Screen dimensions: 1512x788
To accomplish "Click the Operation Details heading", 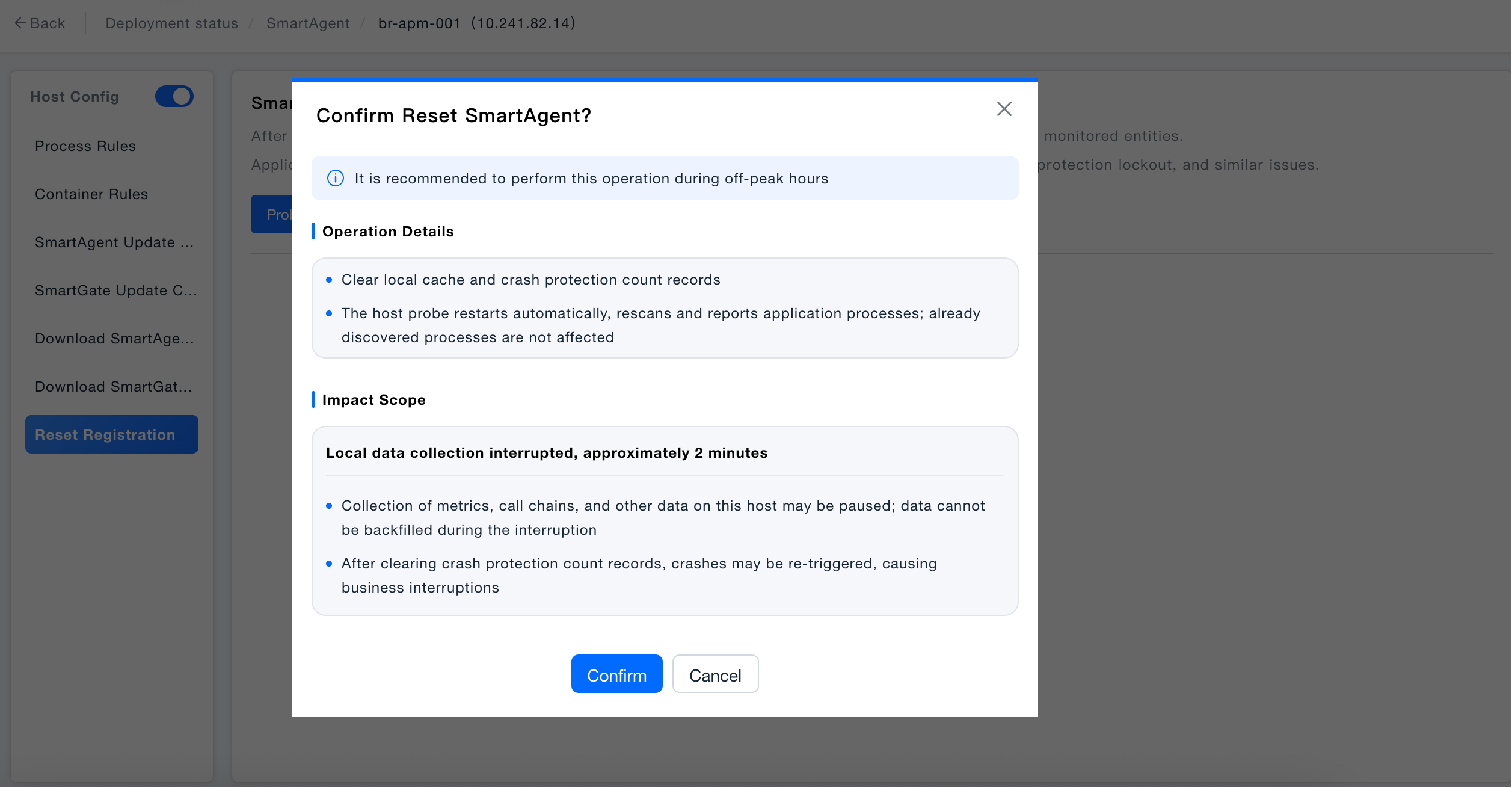I will point(388,232).
